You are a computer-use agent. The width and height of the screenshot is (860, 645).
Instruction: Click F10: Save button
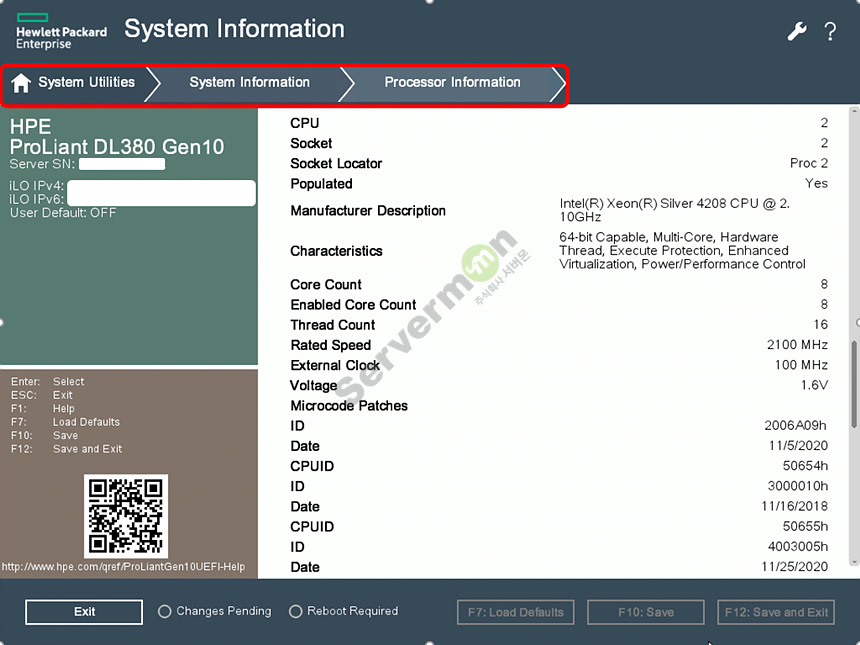tap(646, 612)
